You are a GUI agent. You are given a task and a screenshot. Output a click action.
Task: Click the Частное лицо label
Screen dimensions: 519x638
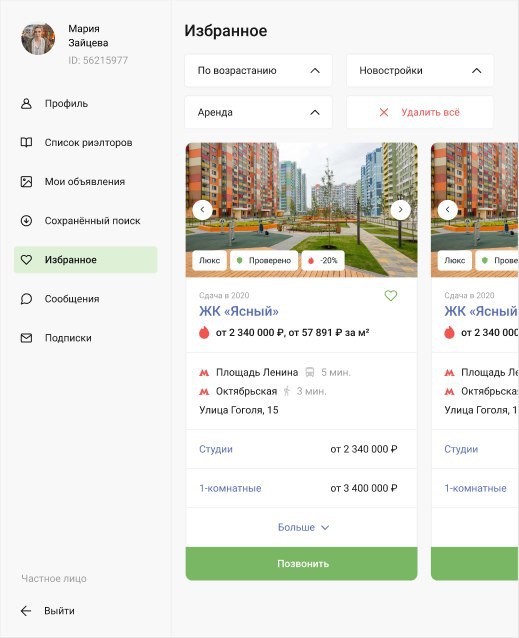coord(54,579)
